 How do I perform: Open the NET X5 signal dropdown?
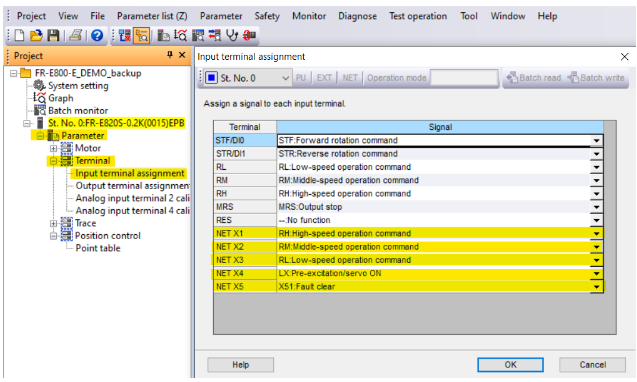click(x=596, y=287)
